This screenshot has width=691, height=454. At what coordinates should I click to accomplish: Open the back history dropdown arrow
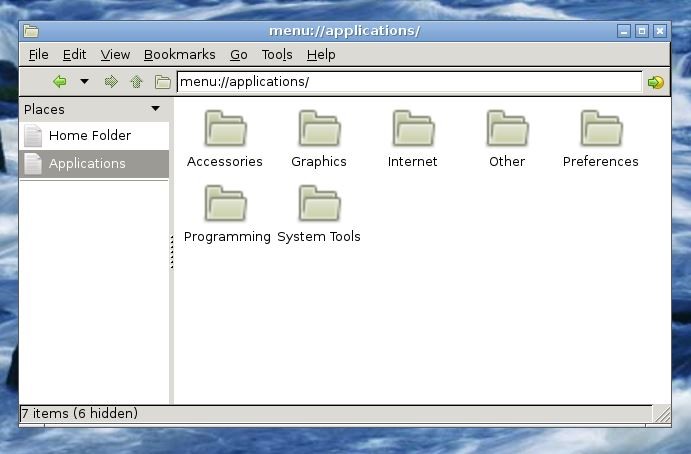click(84, 82)
